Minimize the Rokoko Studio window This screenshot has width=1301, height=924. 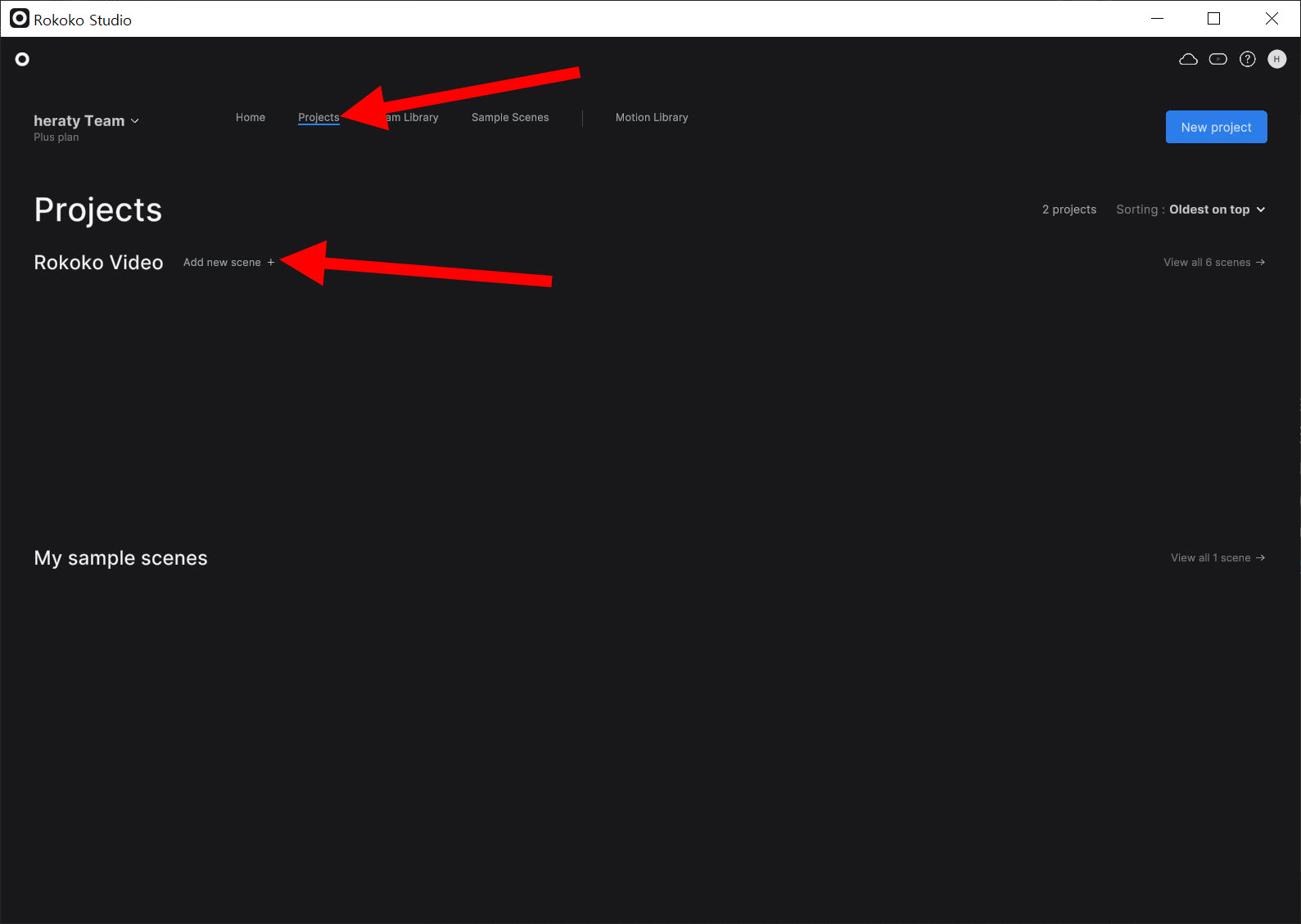point(1157,18)
